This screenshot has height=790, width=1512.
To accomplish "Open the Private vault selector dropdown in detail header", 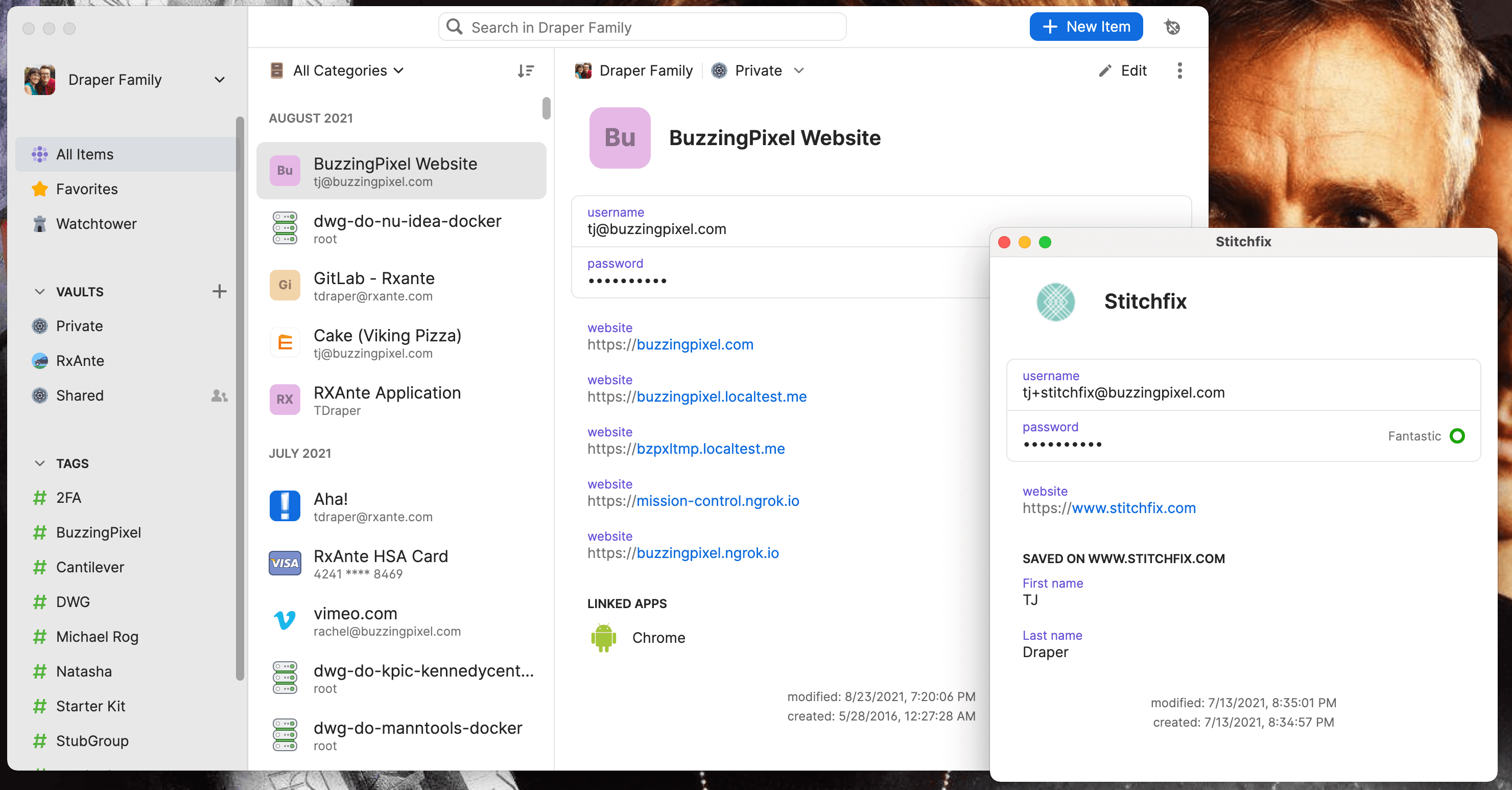I will tap(798, 71).
